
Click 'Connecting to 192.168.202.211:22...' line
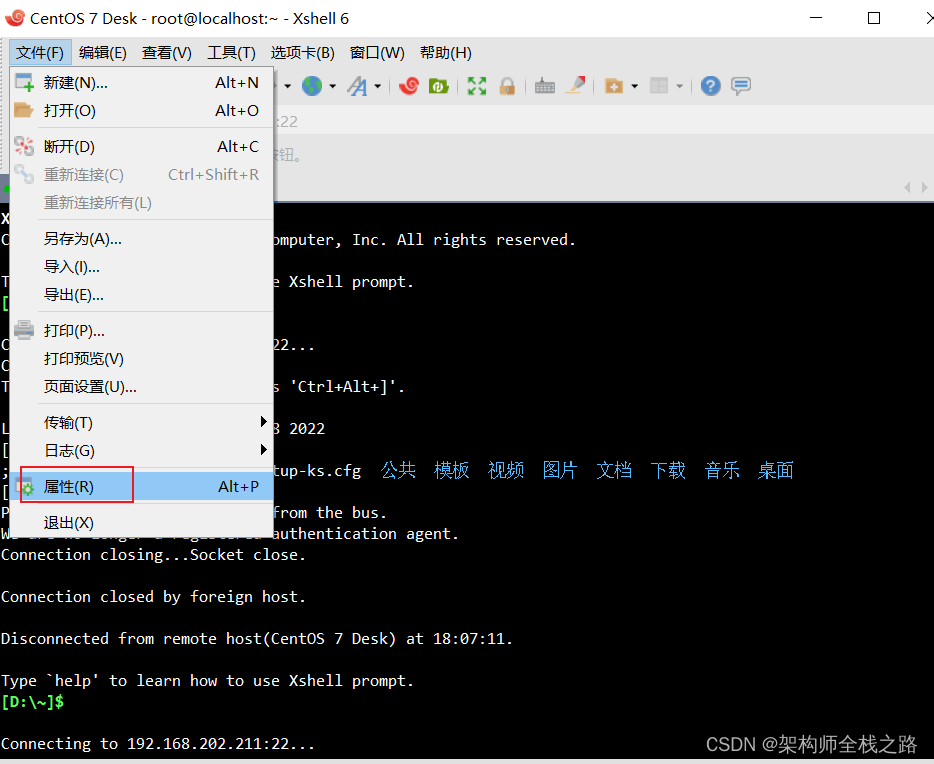(x=157, y=744)
